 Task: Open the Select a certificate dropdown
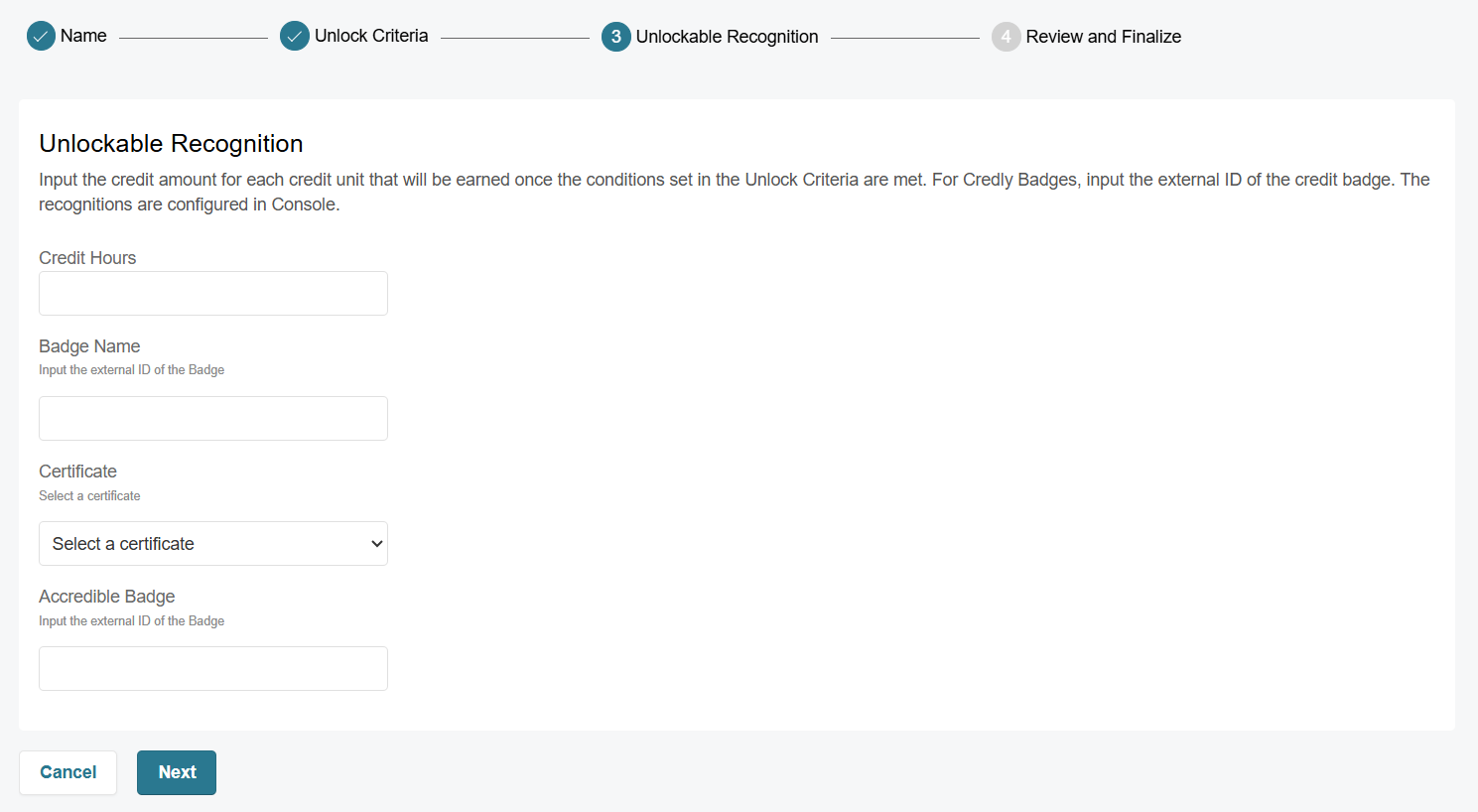click(x=213, y=544)
